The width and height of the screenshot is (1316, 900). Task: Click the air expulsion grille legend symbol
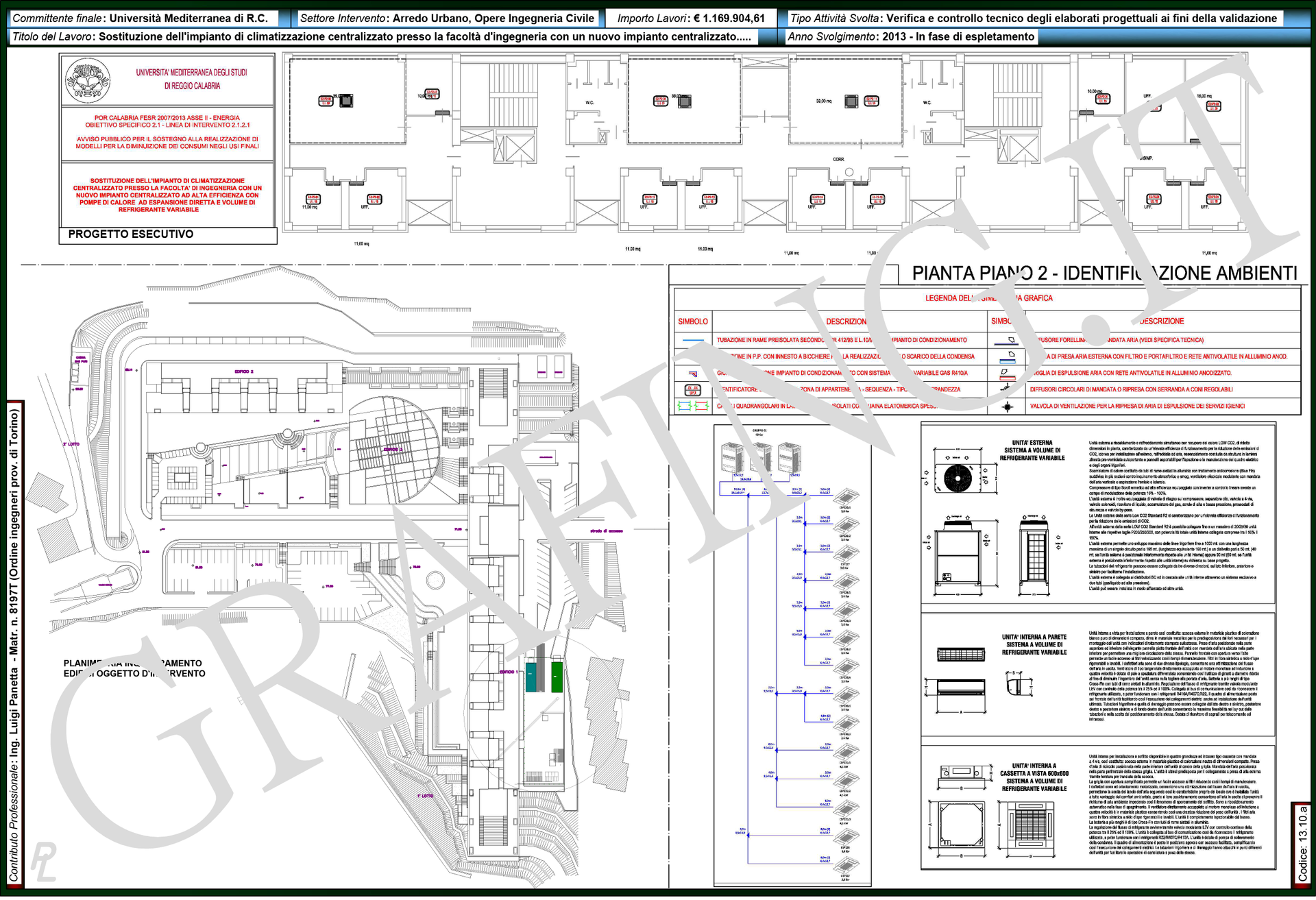click(1006, 374)
